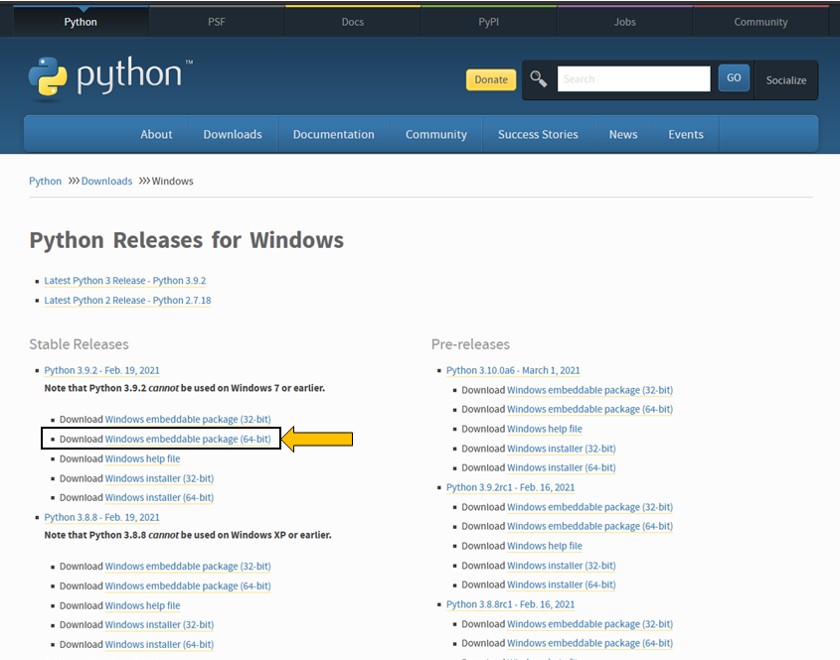
Task: Download Windows help file for Python 3.8.8
Action: click(x=142, y=605)
